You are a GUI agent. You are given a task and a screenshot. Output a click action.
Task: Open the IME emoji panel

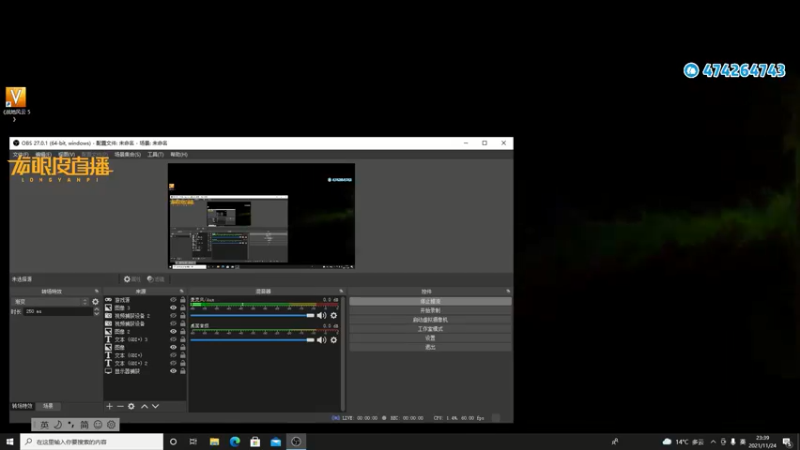click(x=98, y=424)
